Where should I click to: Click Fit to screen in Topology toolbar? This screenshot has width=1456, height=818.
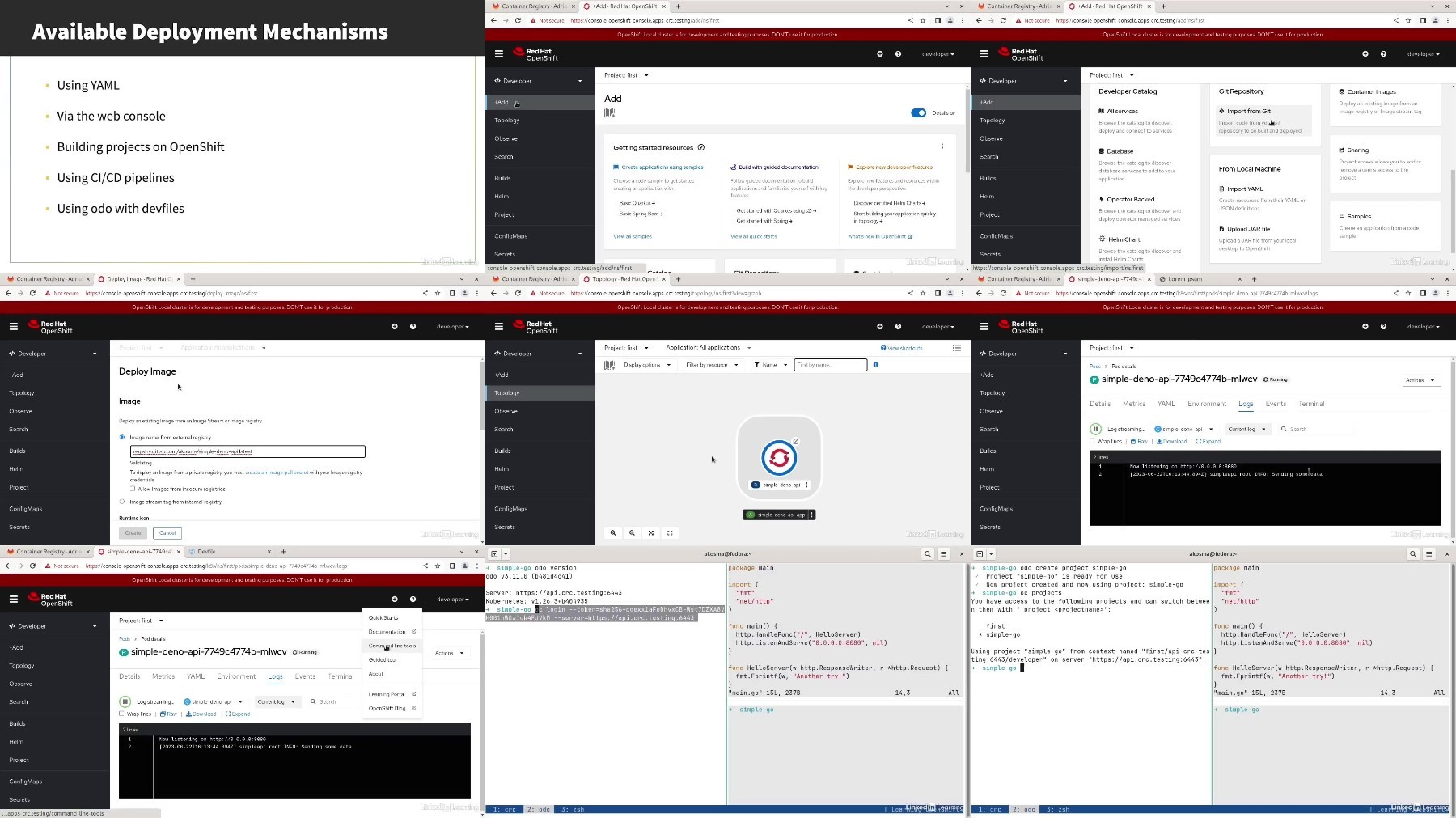click(x=651, y=533)
